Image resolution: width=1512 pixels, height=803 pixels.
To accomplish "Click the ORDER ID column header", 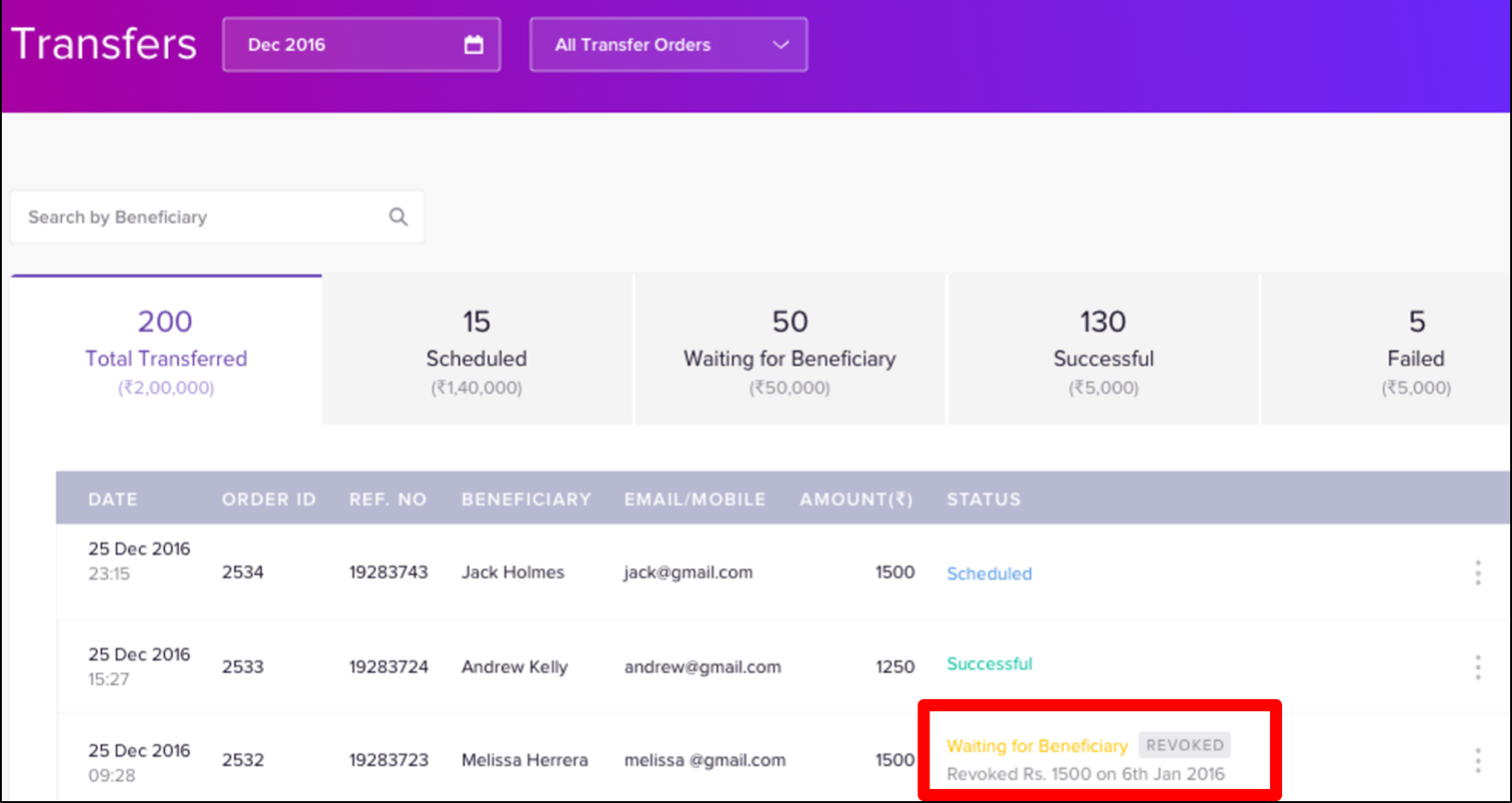I will pos(268,499).
